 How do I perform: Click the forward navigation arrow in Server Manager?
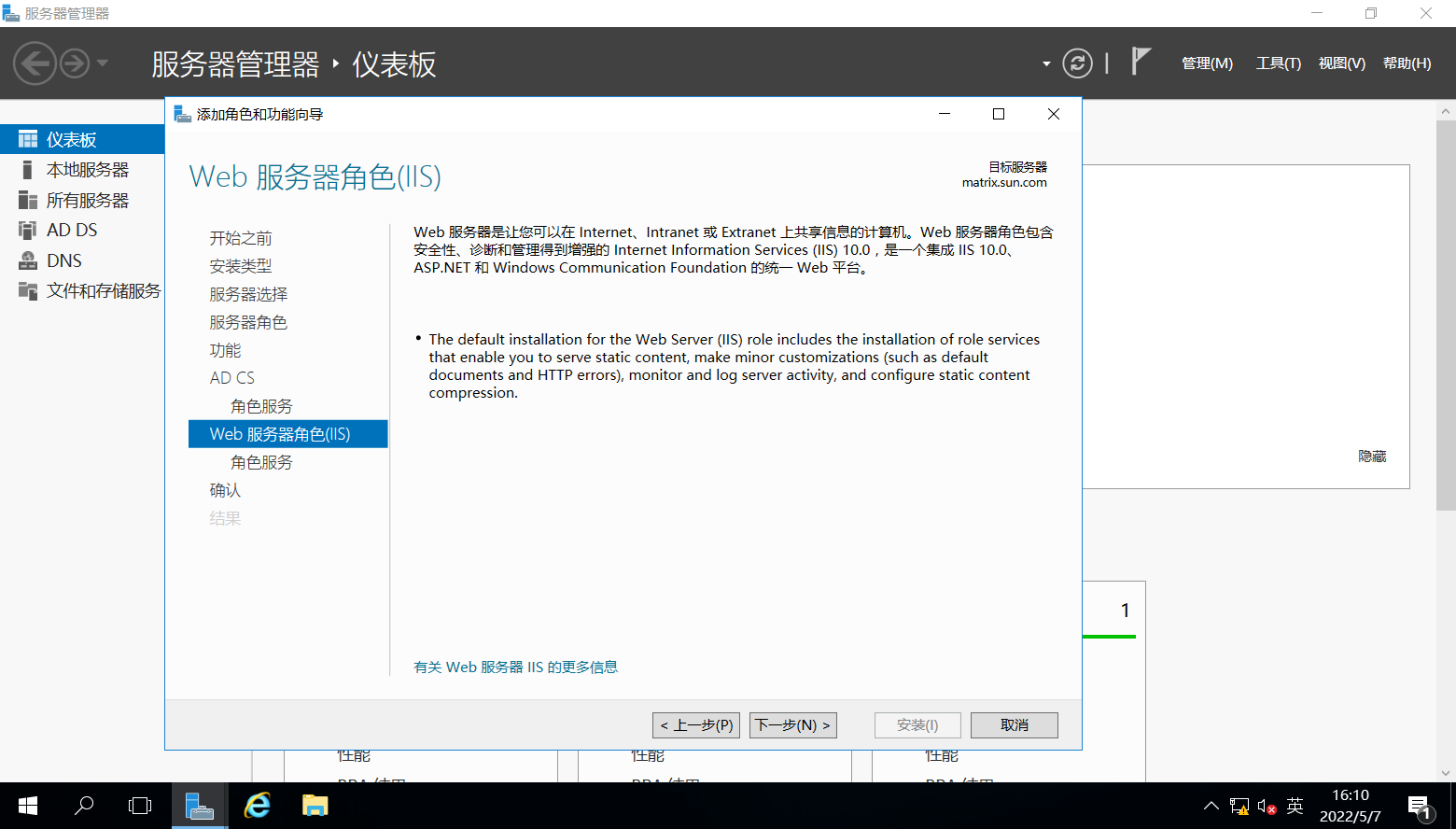[x=75, y=63]
